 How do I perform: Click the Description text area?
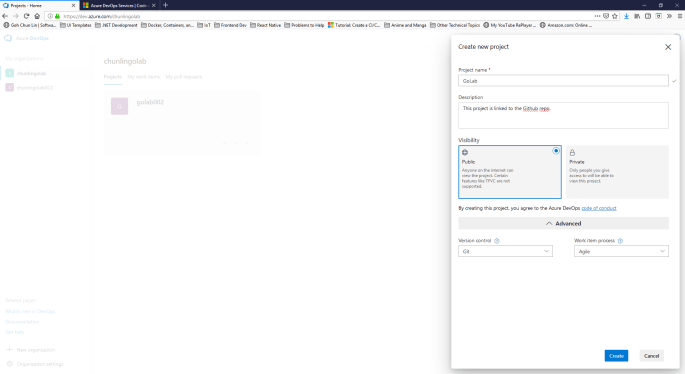tap(563, 115)
